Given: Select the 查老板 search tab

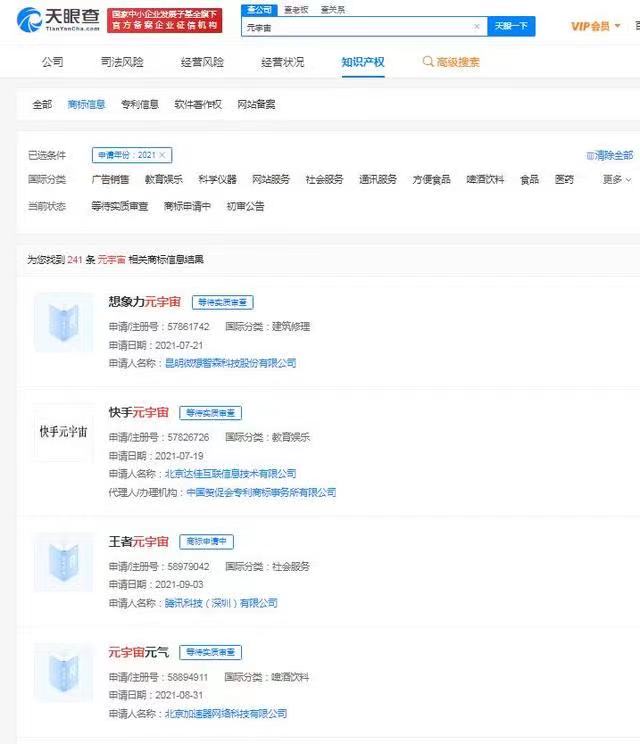Looking at the screenshot, I should [x=296, y=9].
